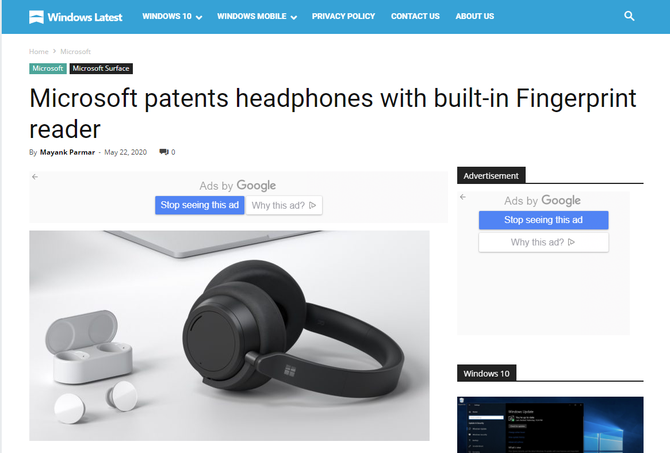670x453 pixels.
Task: Click the back arrow in sidebar ad
Action: (x=463, y=197)
